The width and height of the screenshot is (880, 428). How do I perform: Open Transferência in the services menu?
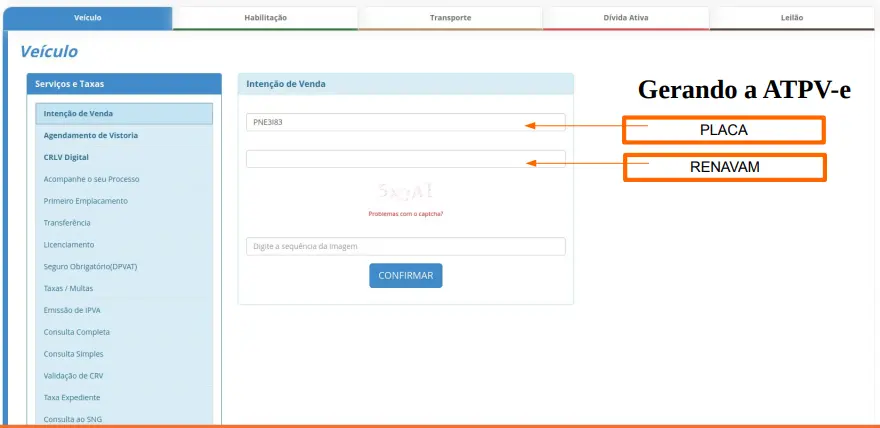67,223
